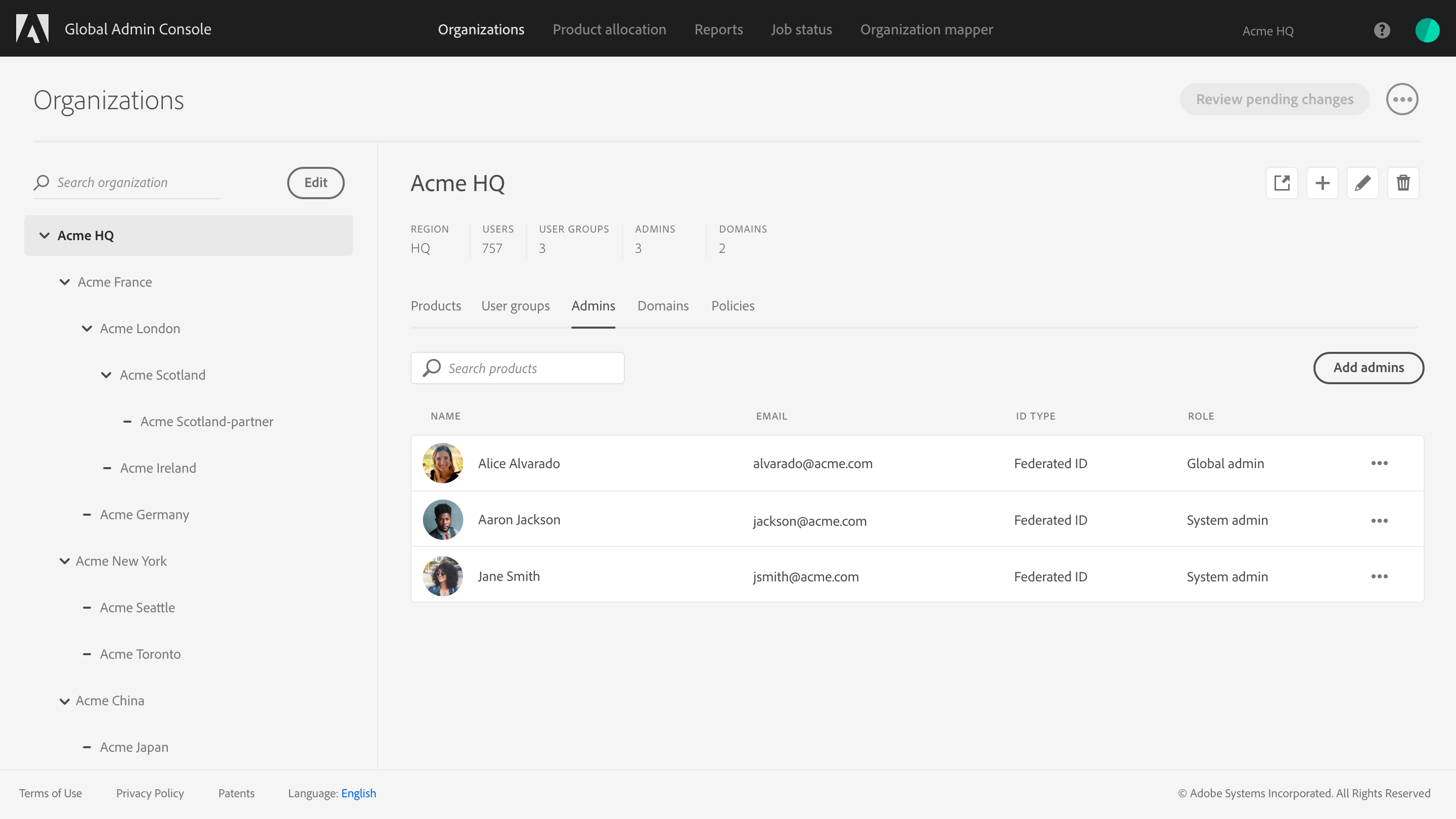The image size is (1456, 819).
Task: Click the pencil edit icon for Acme HQ
Action: (1363, 183)
